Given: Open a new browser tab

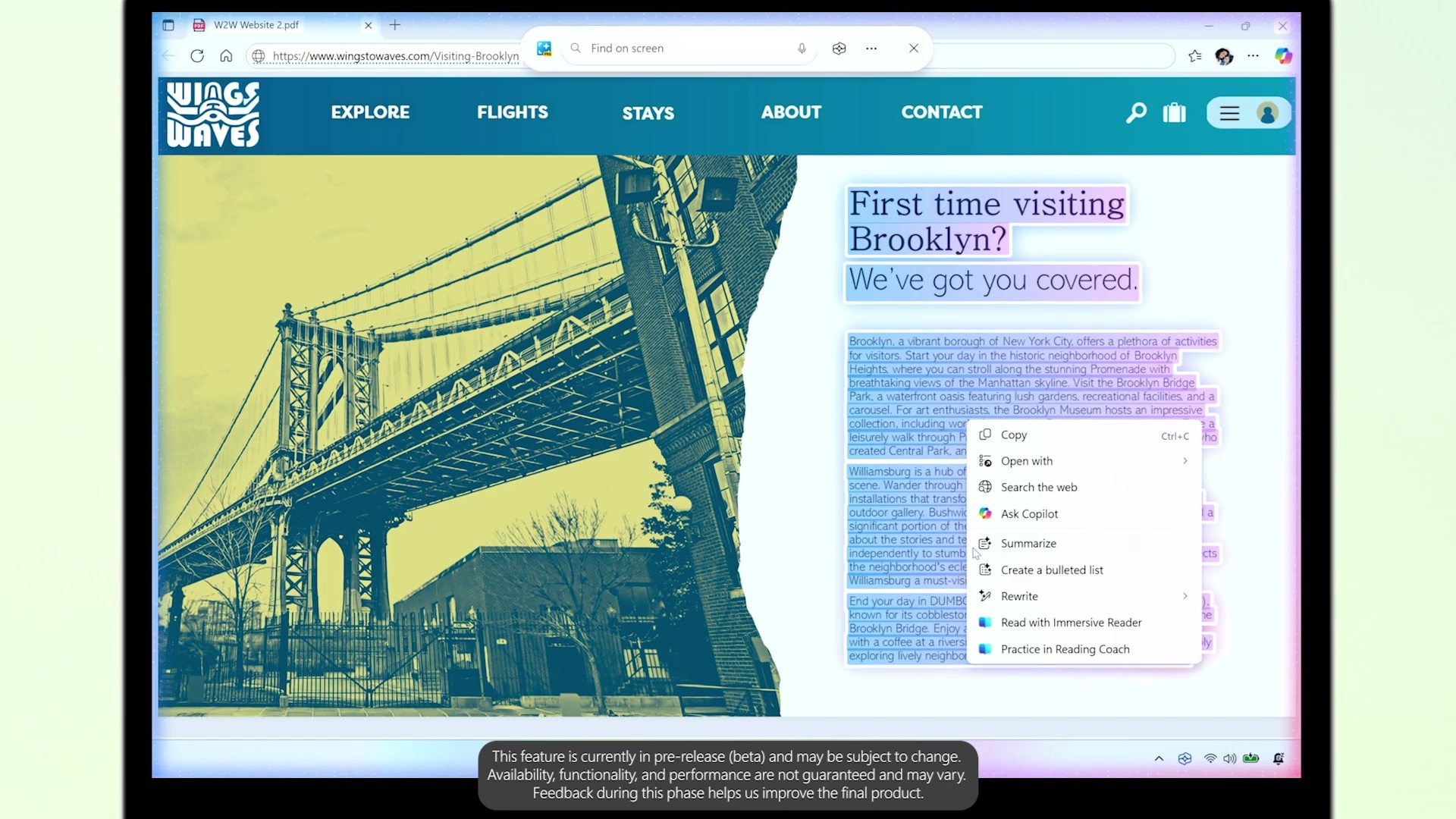Looking at the screenshot, I should click(x=395, y=25).
